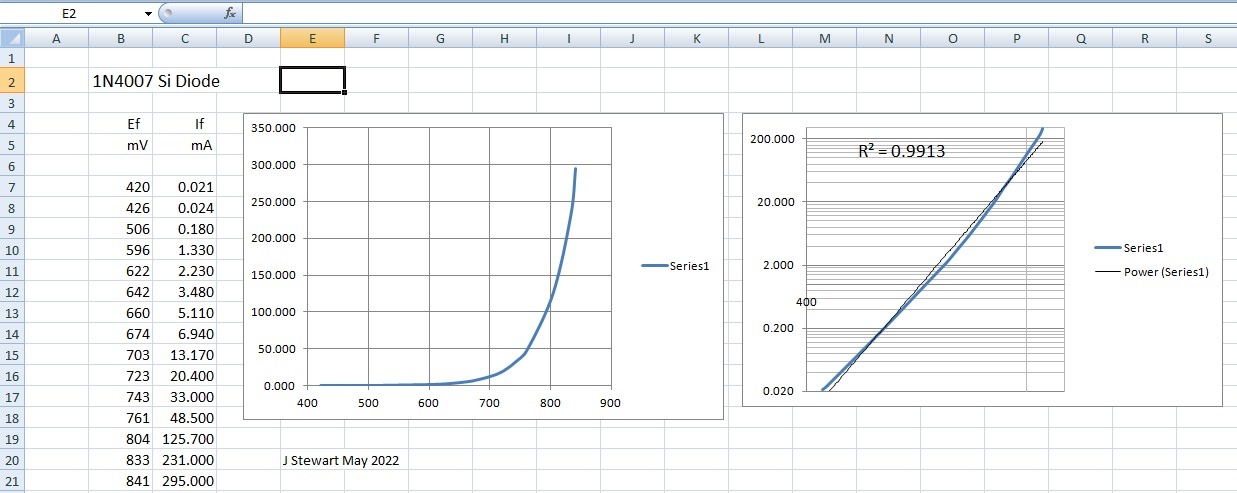
Task: Click the 'mA' units cell
Action: click(184, 145)
